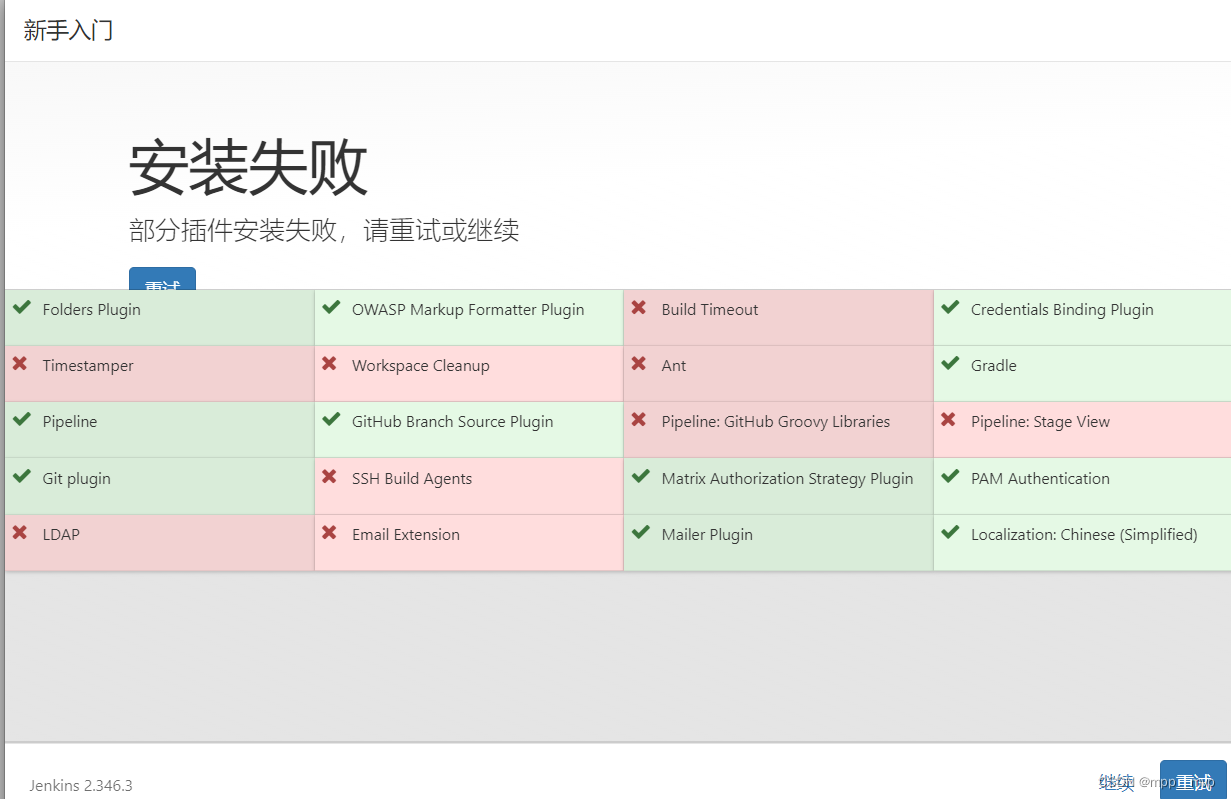Image resolution: width=1231 pixels, height=799 pixels.
Task: Click the check for Matrix Authorization Strategy Plugin
Action: point(641,477)
